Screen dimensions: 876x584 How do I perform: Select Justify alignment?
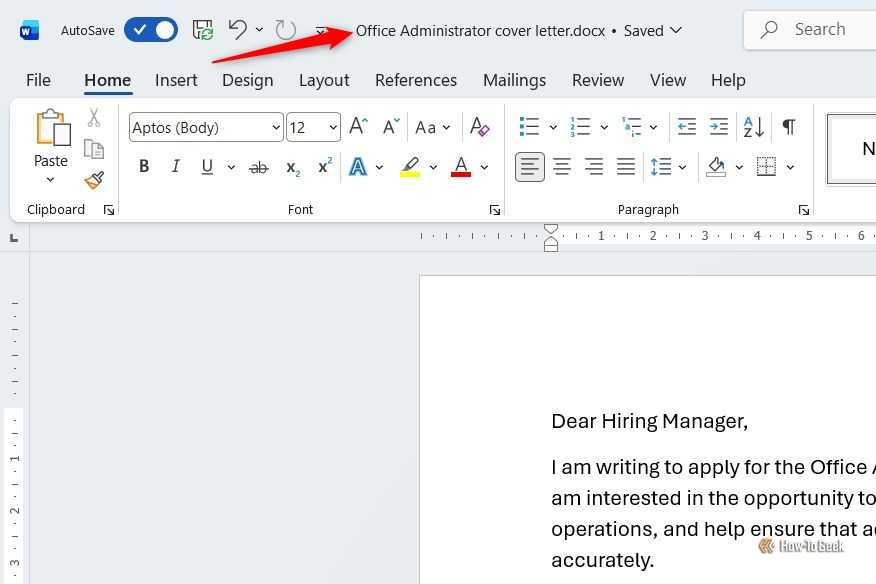click(626, 167)
